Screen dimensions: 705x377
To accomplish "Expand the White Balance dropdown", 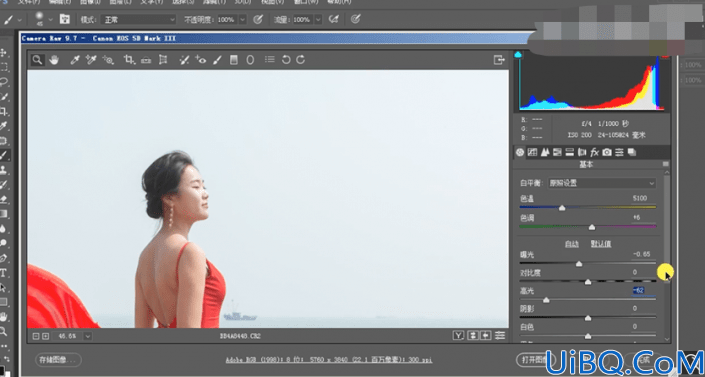I will pyautogui.click(x=602, y=183).
